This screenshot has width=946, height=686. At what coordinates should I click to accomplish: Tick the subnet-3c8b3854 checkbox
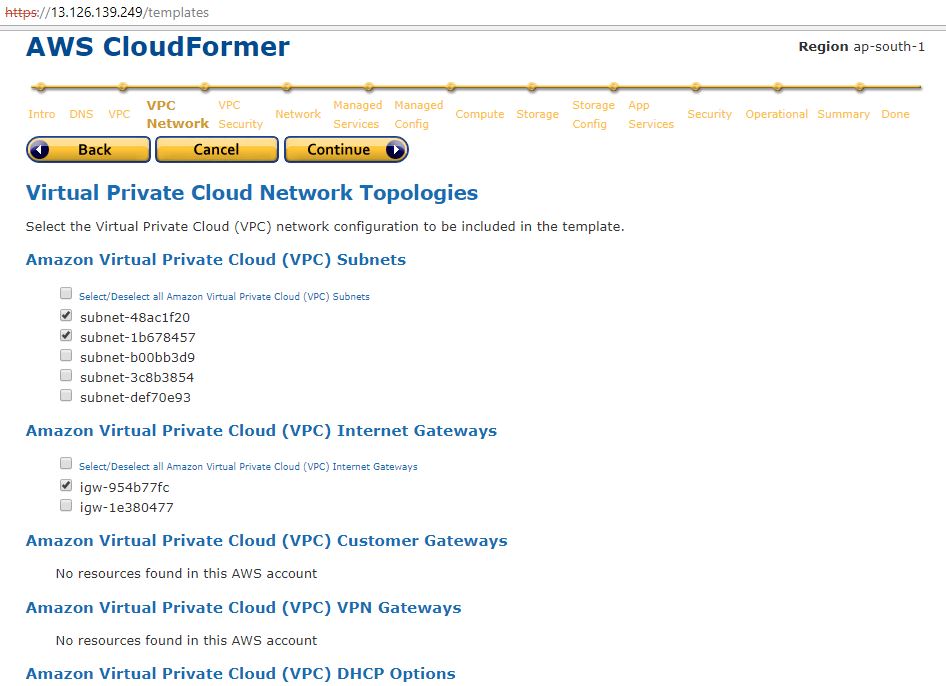(66, 376)
